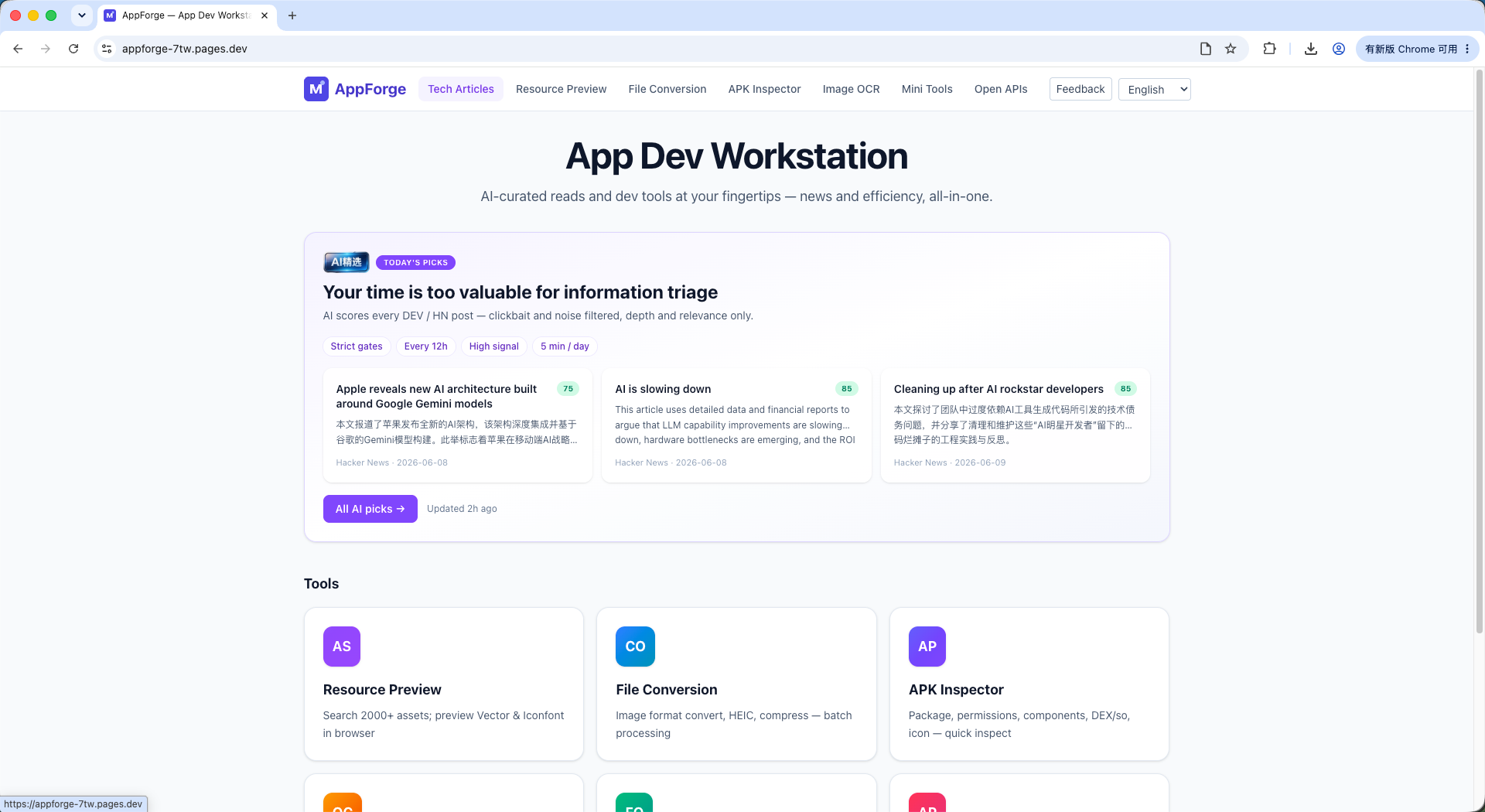Close the AppForge browser tab
The width and height of the screenshot is (1485, 812).
coord(265,15)
